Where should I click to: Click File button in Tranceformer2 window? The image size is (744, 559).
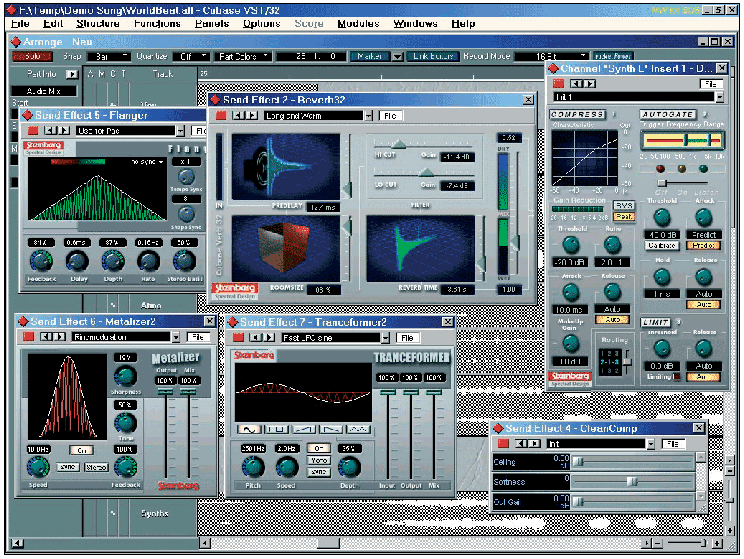coord(407,338)
